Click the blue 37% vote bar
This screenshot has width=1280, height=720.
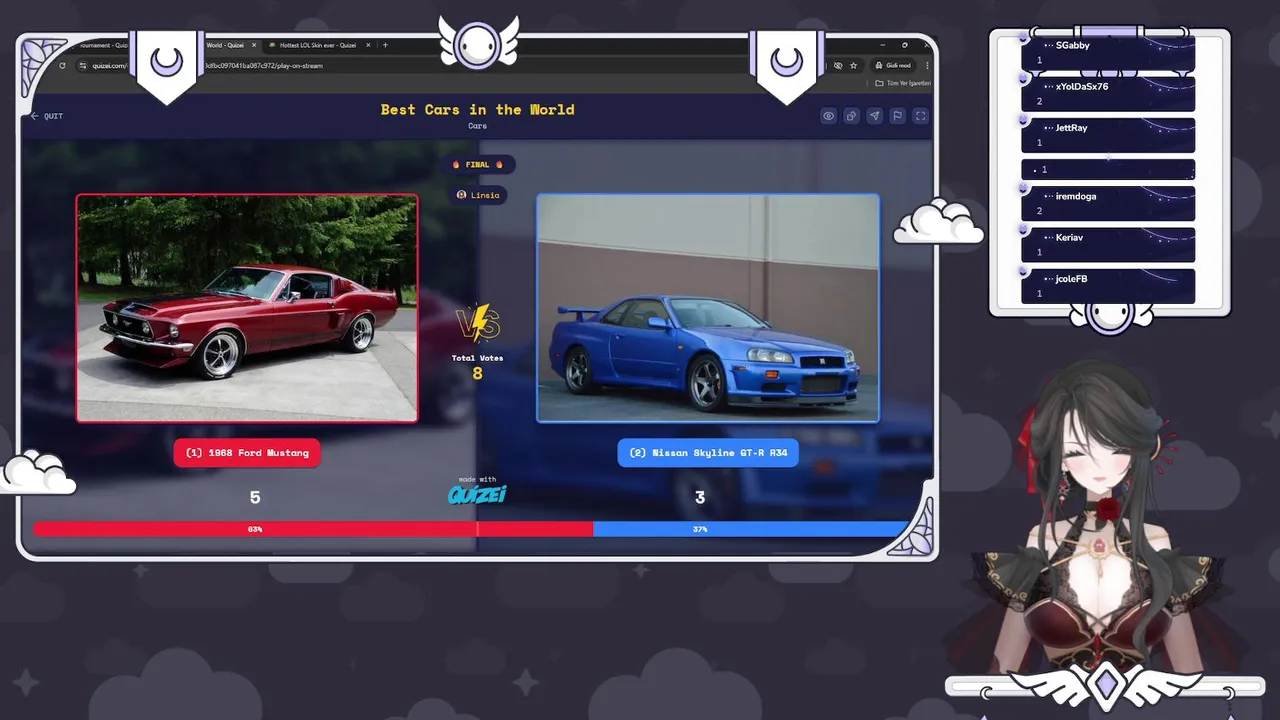[x=751, y=529]
